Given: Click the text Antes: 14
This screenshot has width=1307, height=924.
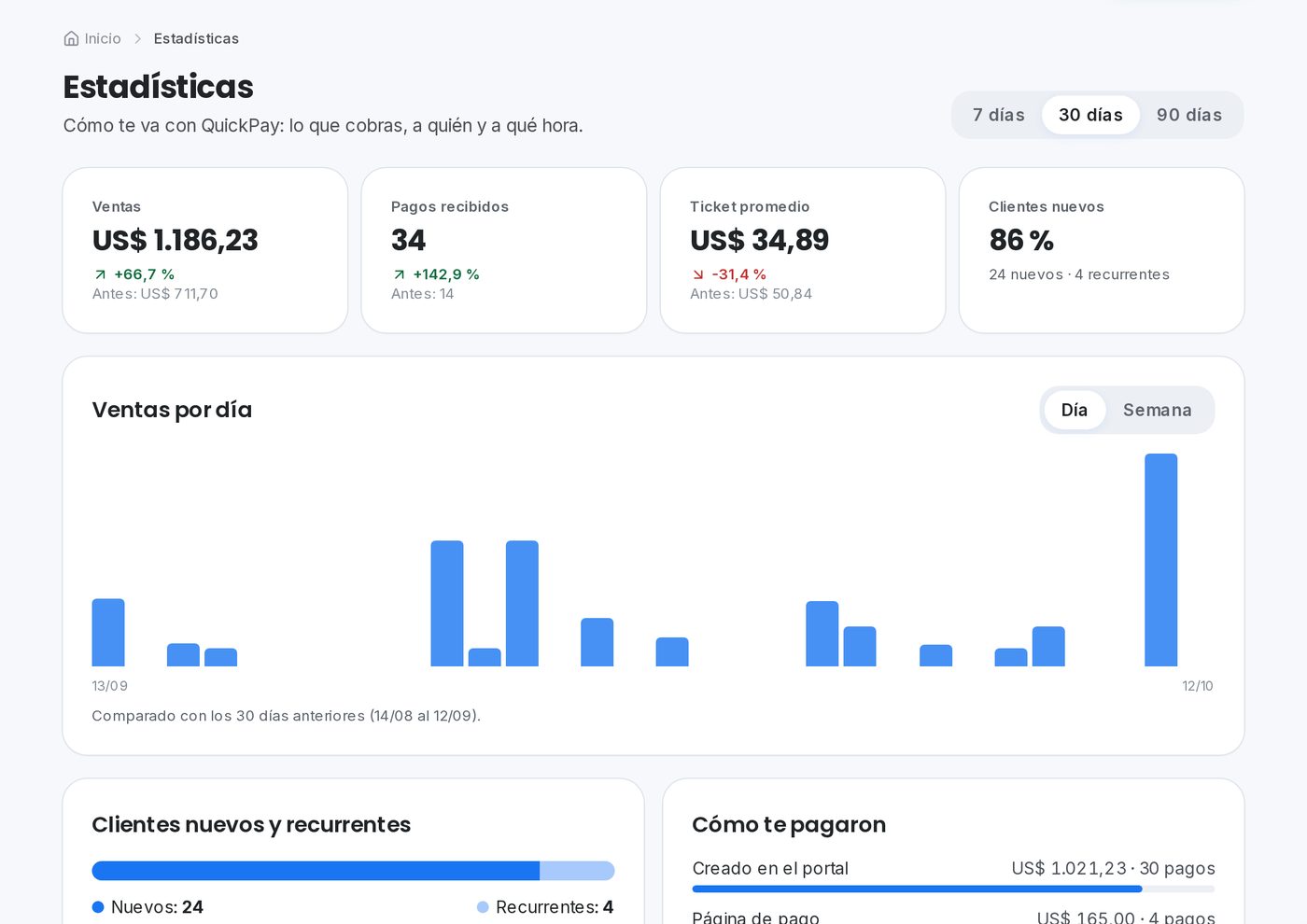Looking at the screenshot, I should tap(423, 294).
